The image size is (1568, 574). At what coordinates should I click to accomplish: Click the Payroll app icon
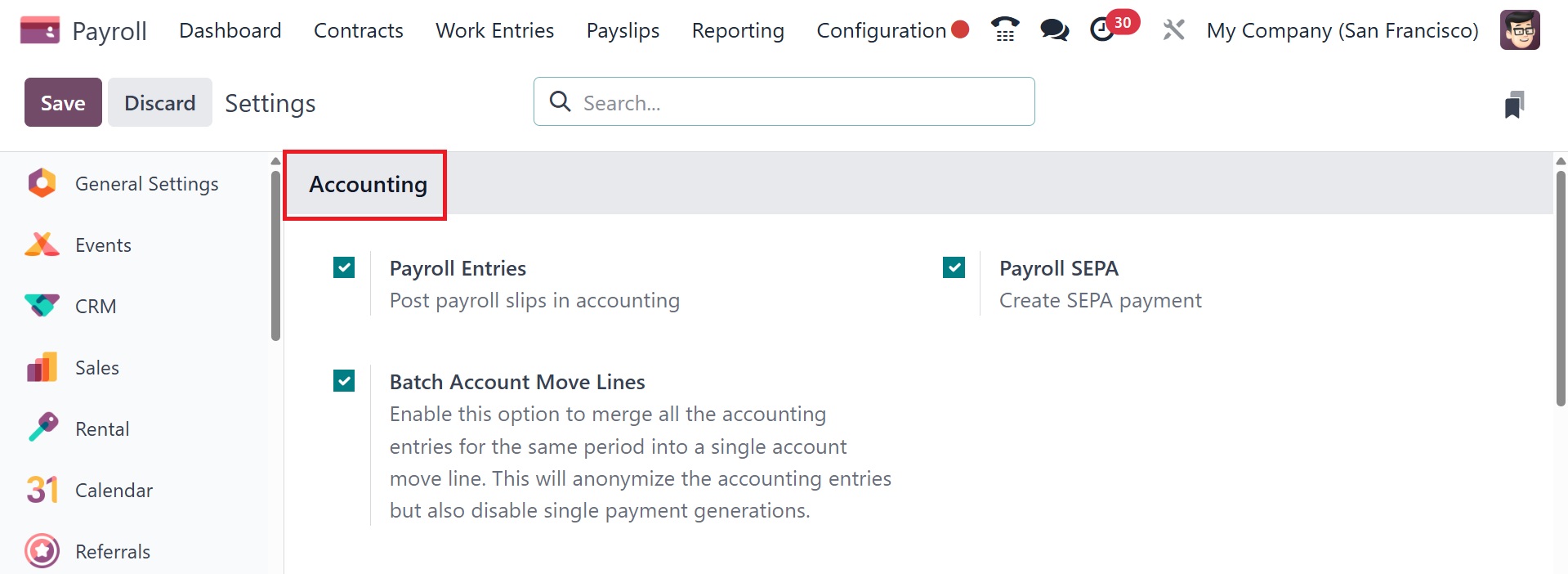(39, 30)
